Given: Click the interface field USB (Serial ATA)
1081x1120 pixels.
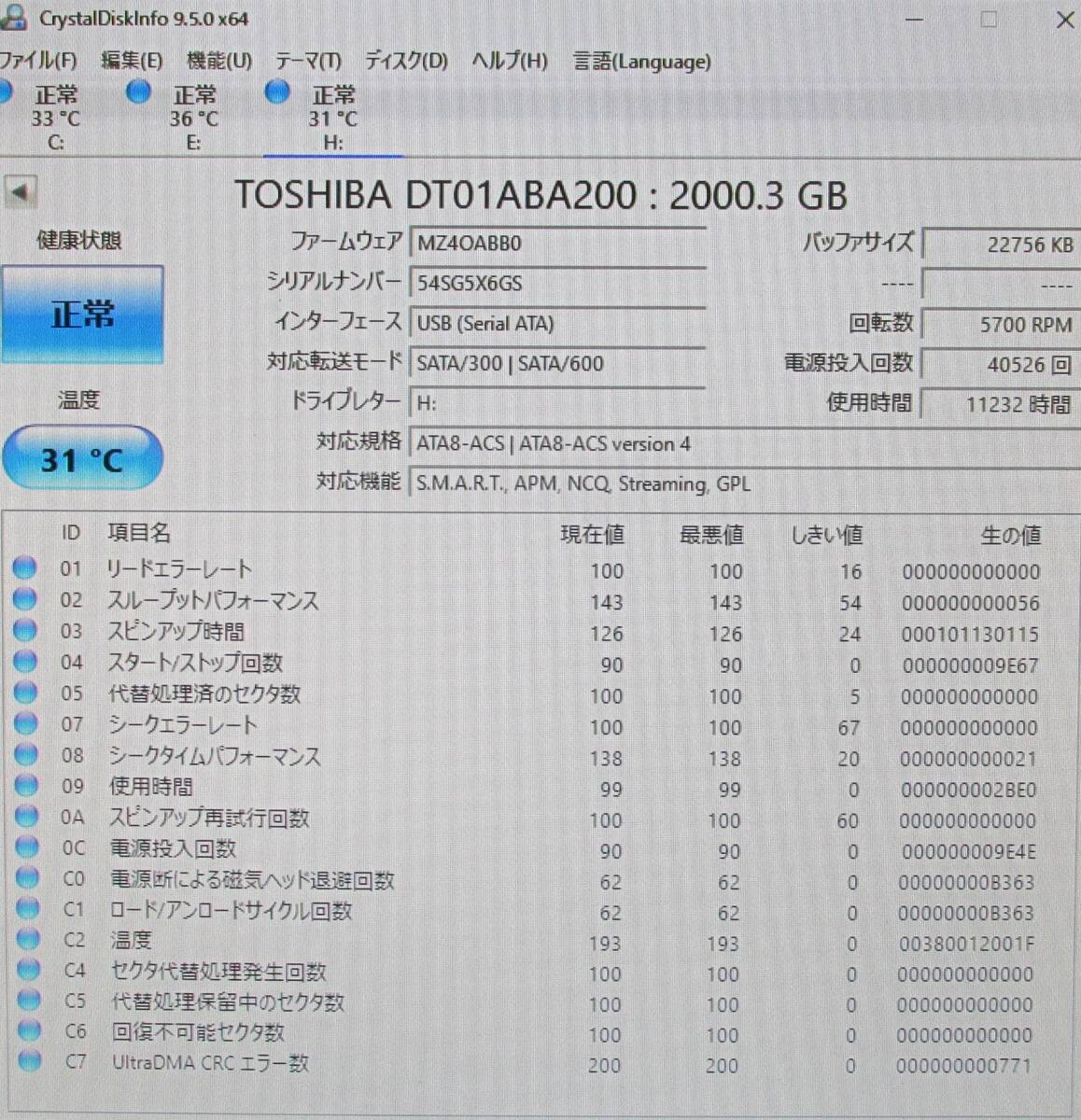Looking at the screenshot, I should click(557, 323).
